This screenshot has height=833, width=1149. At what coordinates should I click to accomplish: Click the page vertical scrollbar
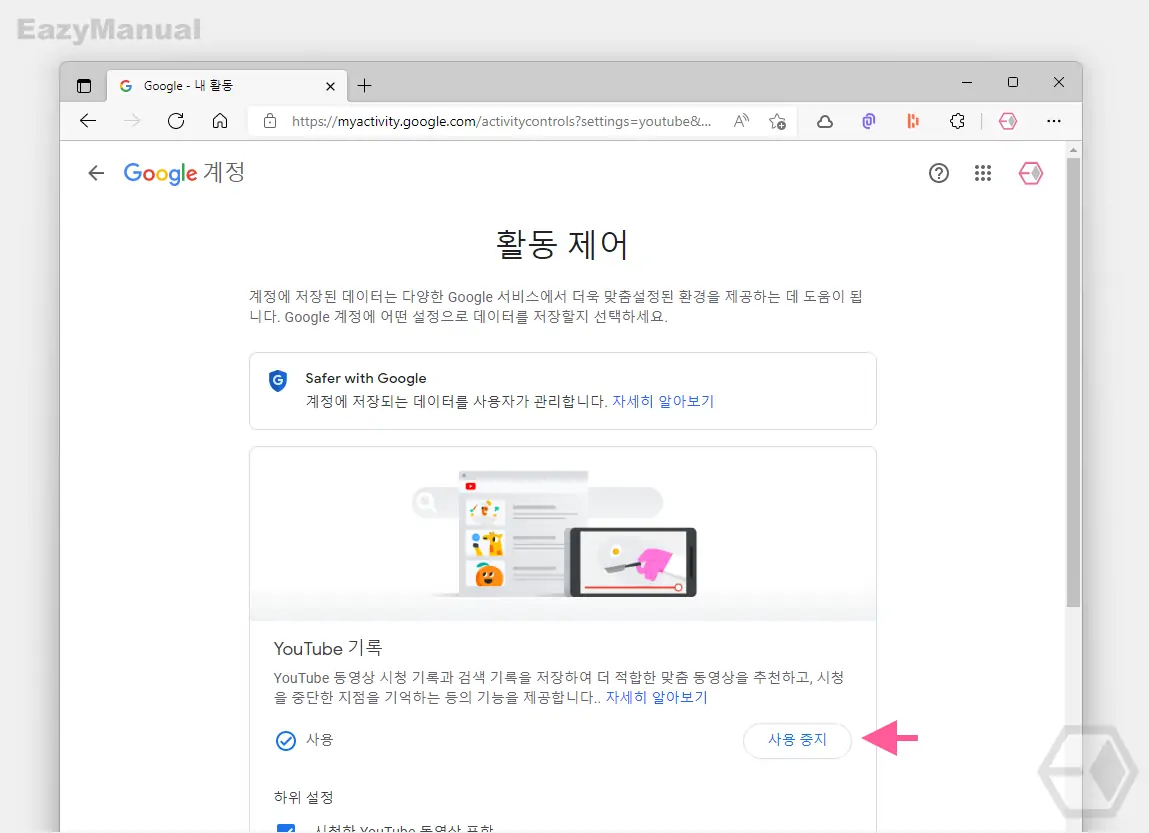(x=1074, y=382)
